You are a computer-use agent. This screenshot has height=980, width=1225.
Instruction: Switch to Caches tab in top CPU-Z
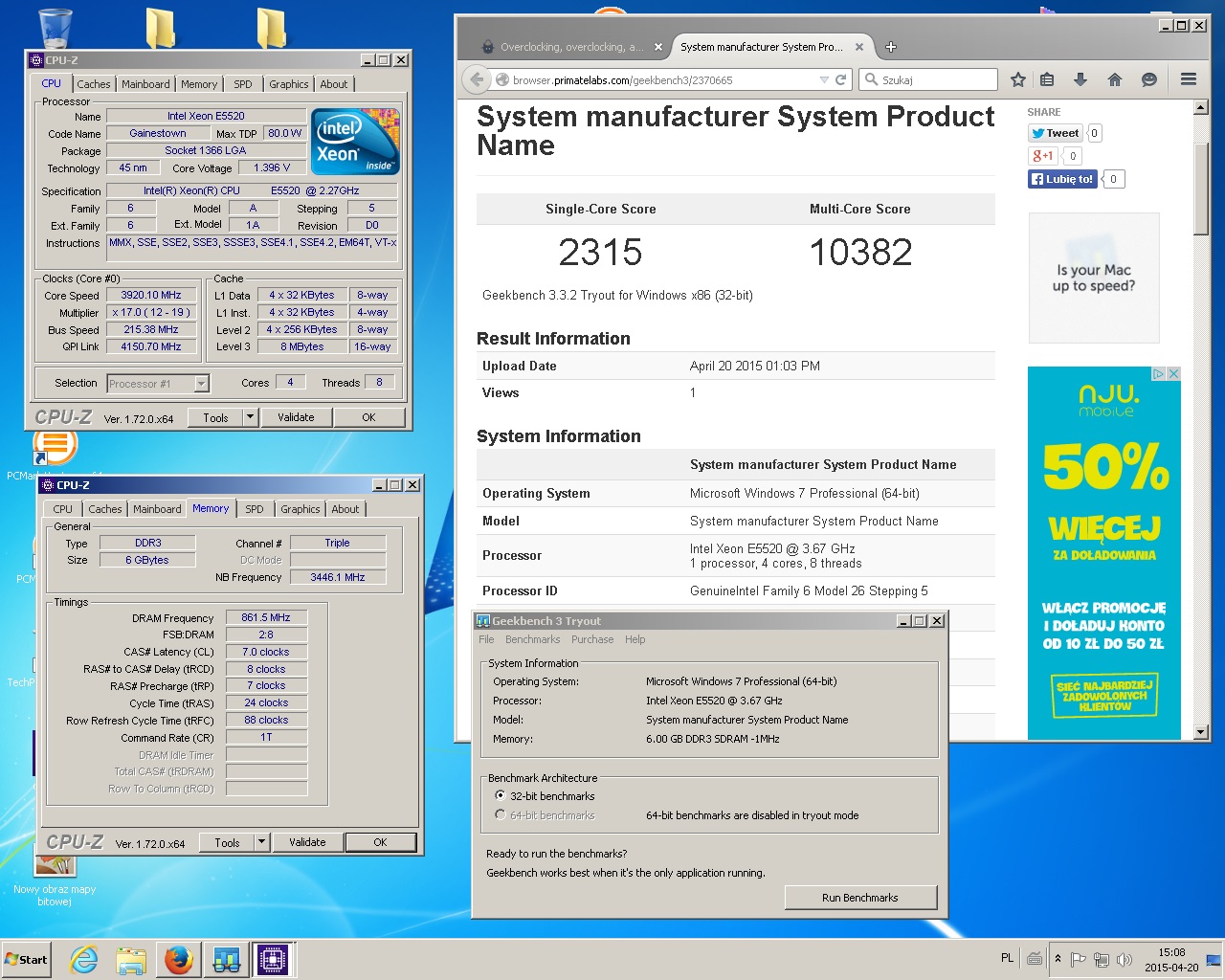click(94, 84)
